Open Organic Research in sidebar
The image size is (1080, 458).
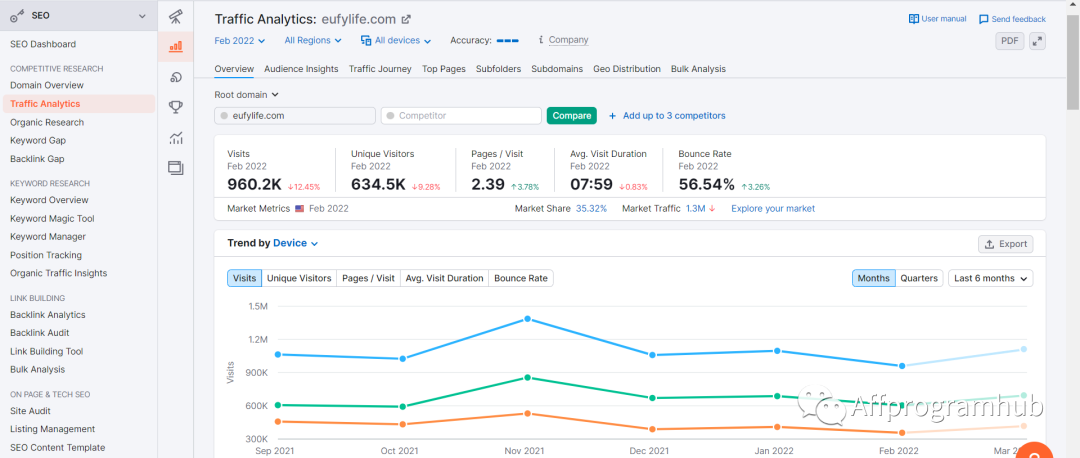[47, 122]
